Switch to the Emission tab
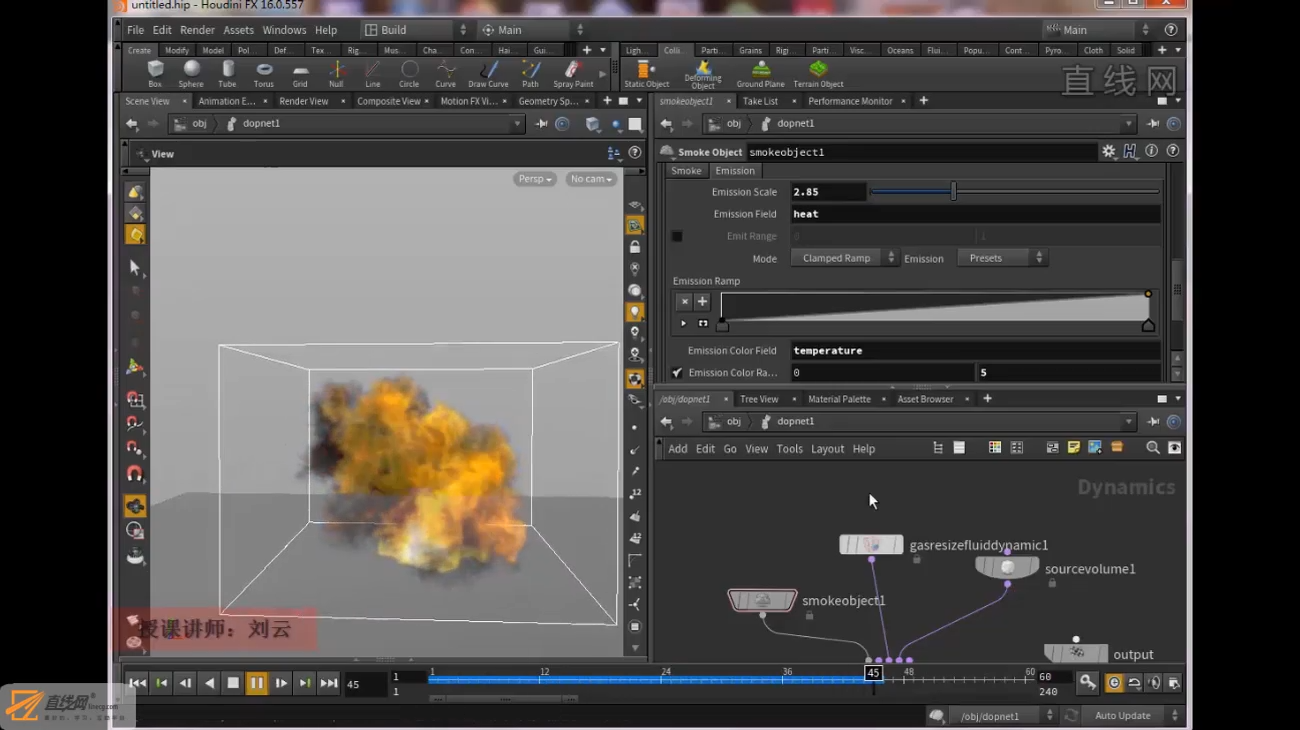Image resolution: width=1300 pixels, height=730 pixels. (735, 171)
